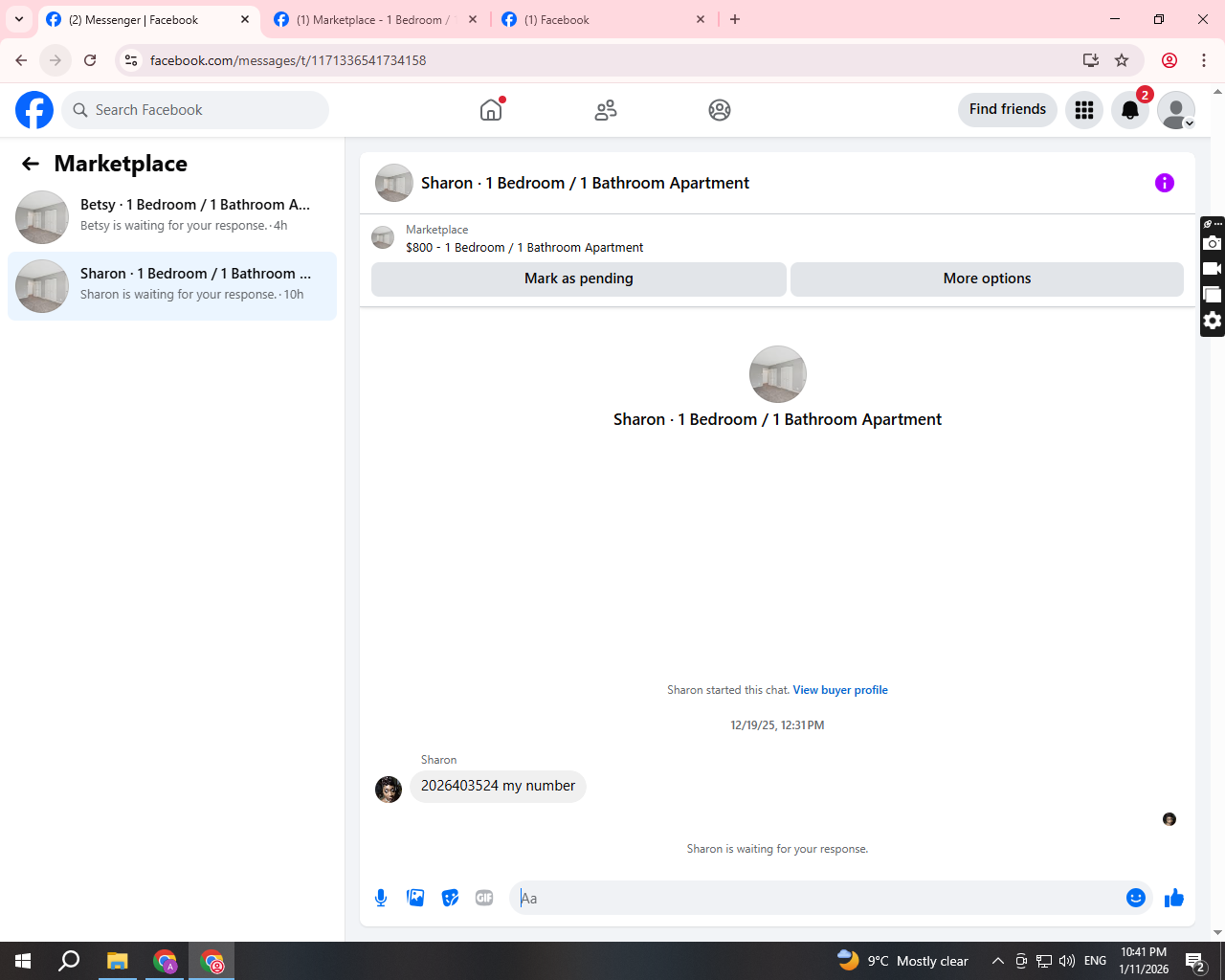This screenshot has height=980, width=1225.
Task: Record a voice clip with microphone icon
Action: (x=381, y=898)
